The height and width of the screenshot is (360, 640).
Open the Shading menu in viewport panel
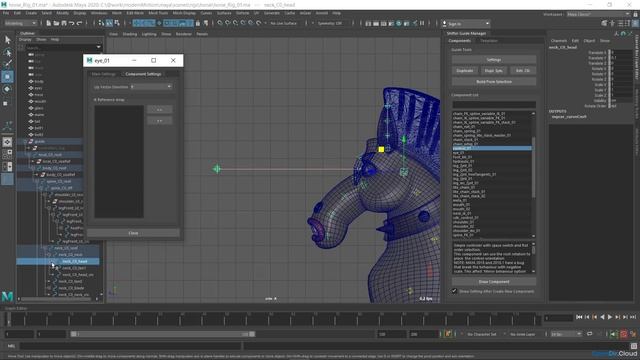point(130,34)
